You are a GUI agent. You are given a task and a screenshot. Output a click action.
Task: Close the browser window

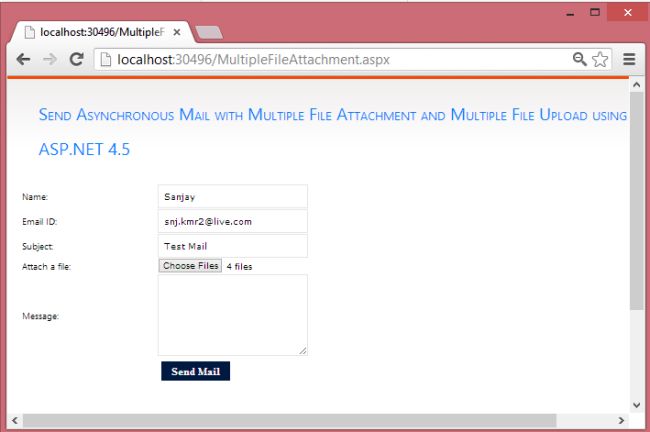point(628,12)
